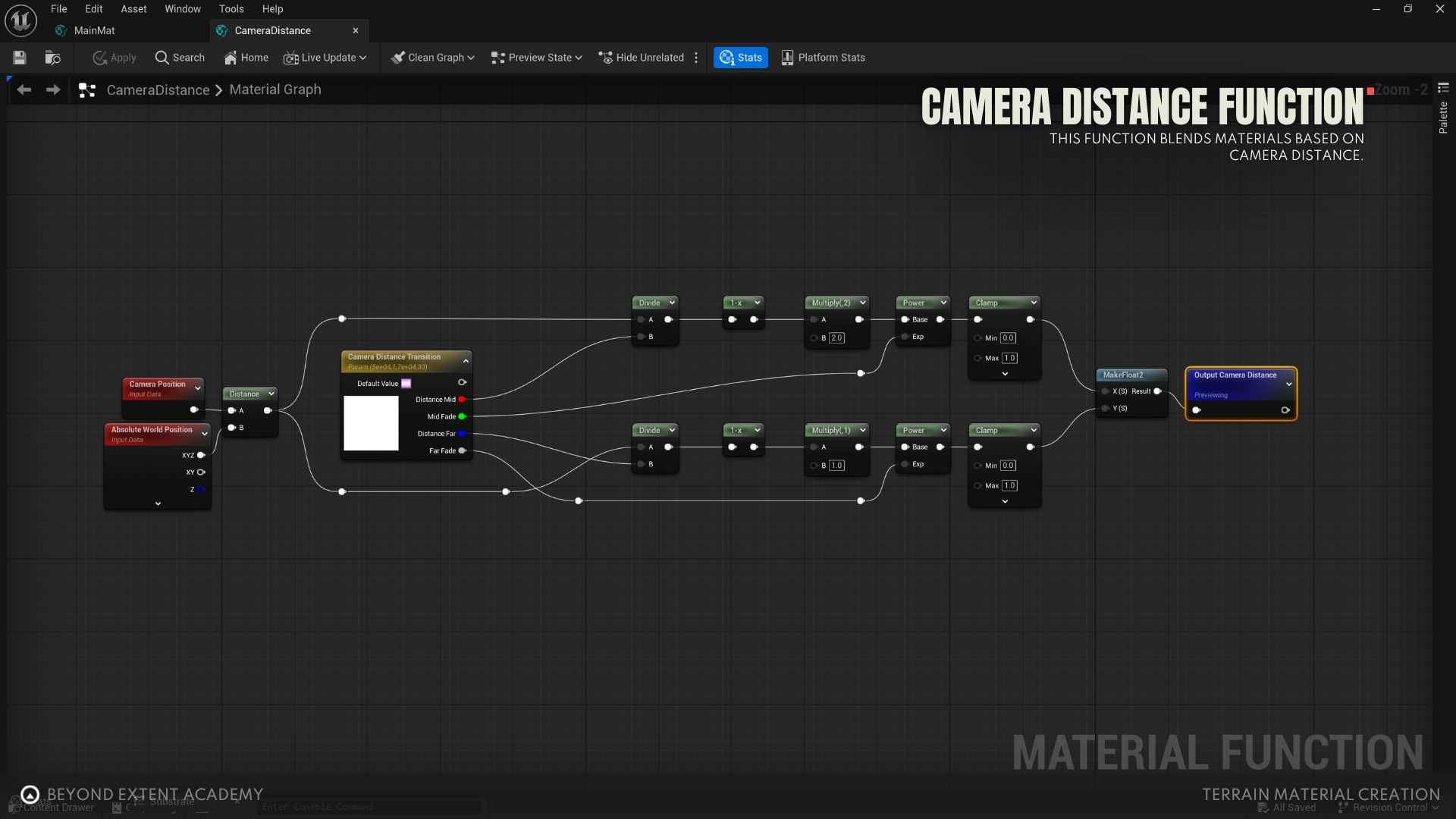Open the Palette side panel

tap(1443, 118)
